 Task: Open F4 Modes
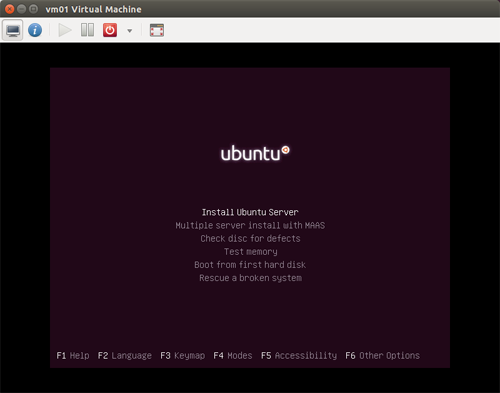point(233,356)
